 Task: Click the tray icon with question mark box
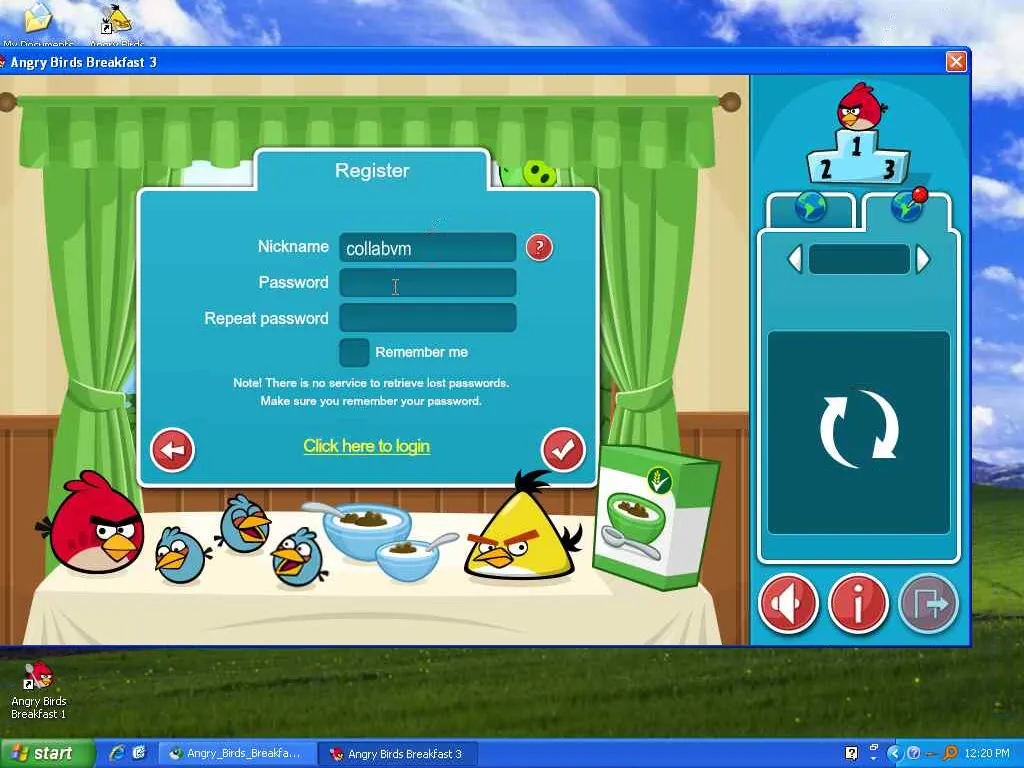click(851, 754)
